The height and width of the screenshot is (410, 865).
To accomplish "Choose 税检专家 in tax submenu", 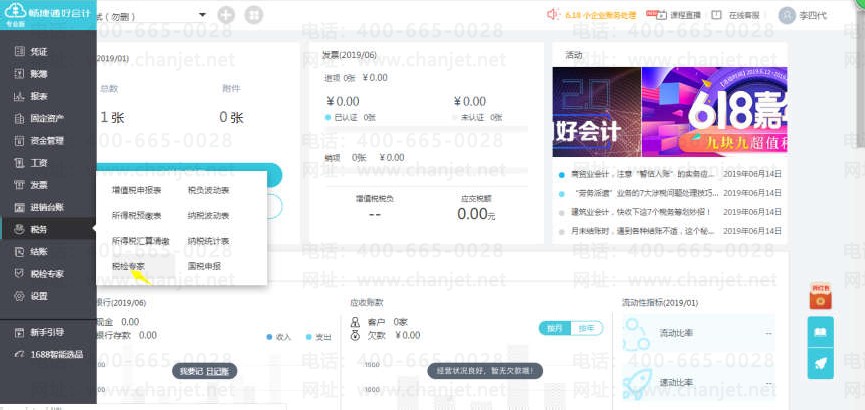I will pyautogui.click(x=129, y=266).
